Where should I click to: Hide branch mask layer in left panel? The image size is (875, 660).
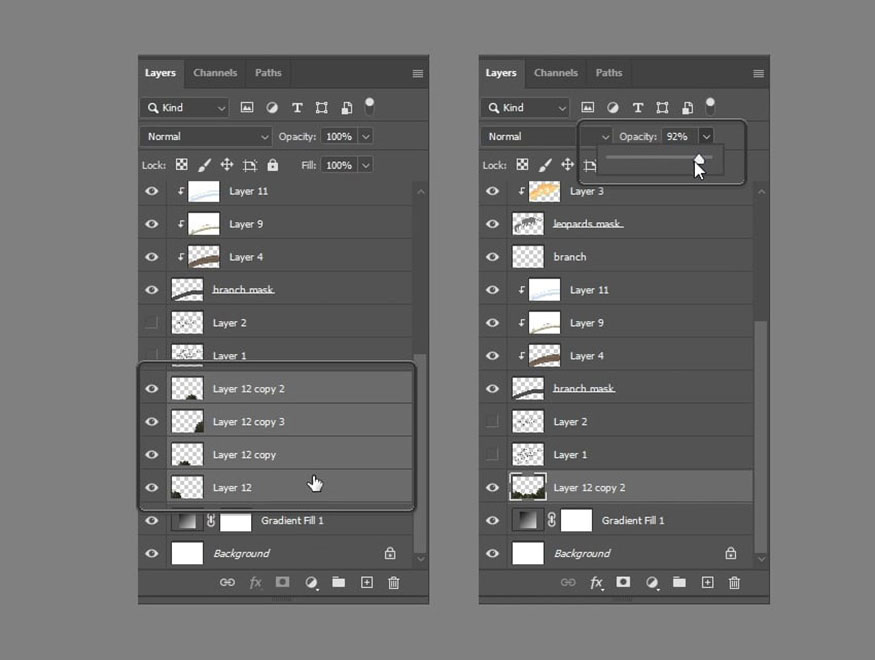(151, 290)
